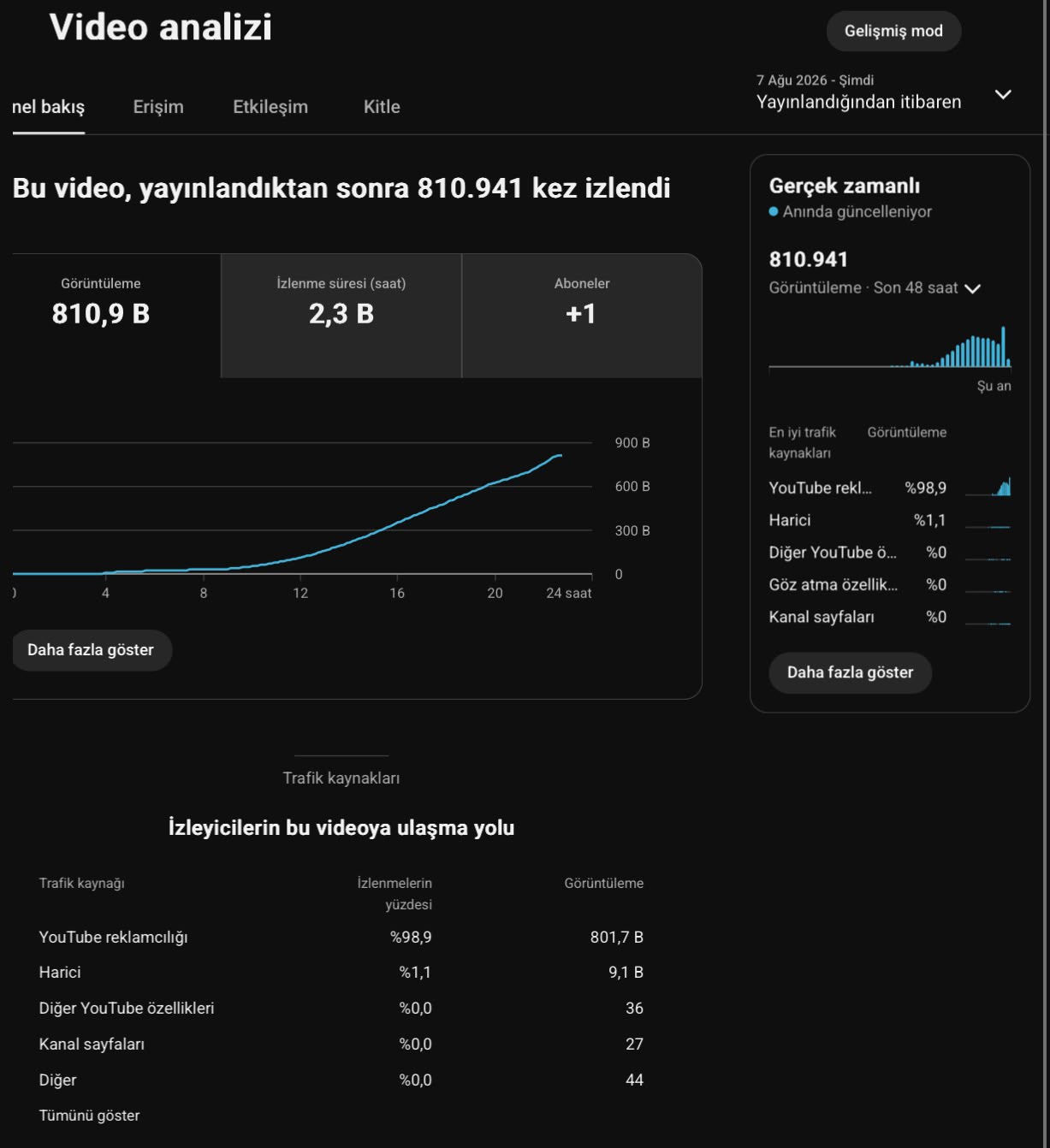Click Daha fazla göster under the views chart
The width and height of the screenshot is (1050, 1148).
[x=91, y=650]
